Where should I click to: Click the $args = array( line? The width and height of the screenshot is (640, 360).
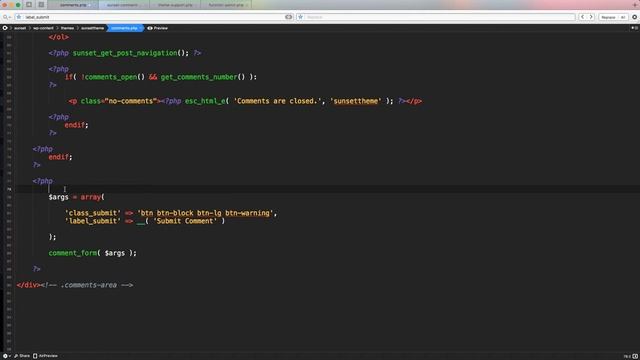click(x=76, y=197)
